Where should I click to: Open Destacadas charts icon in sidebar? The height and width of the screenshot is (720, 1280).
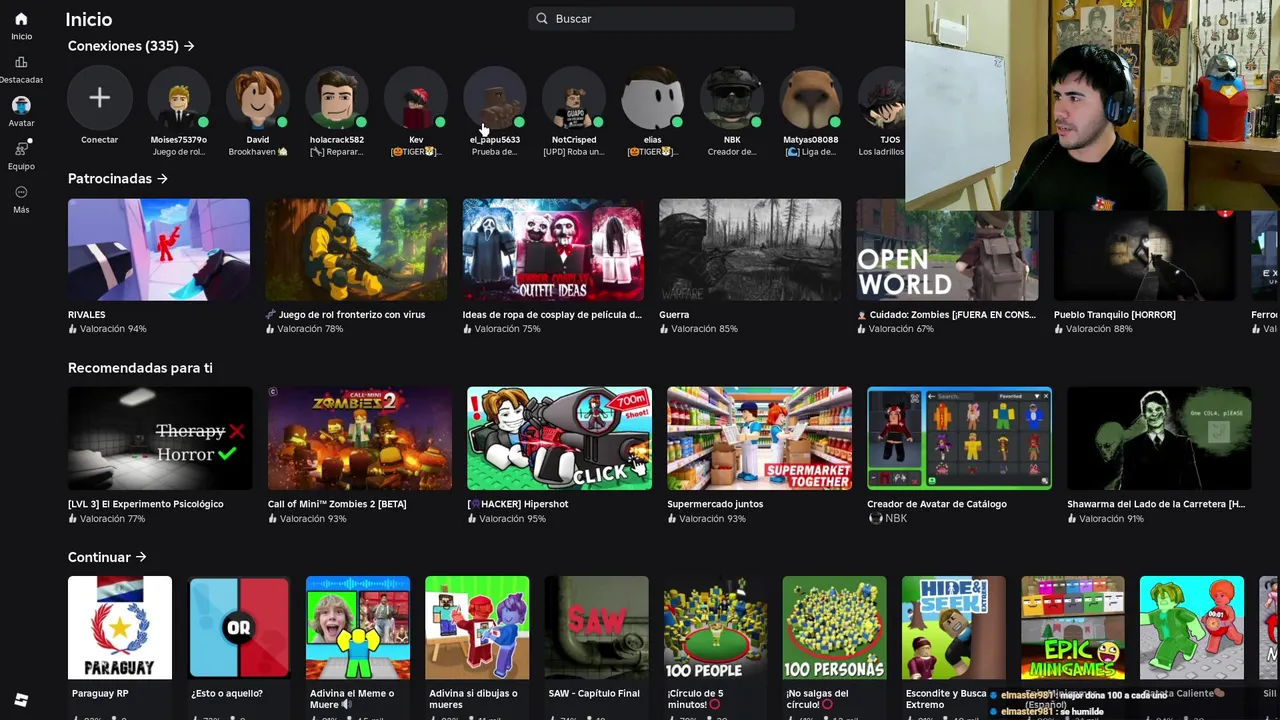21,62
